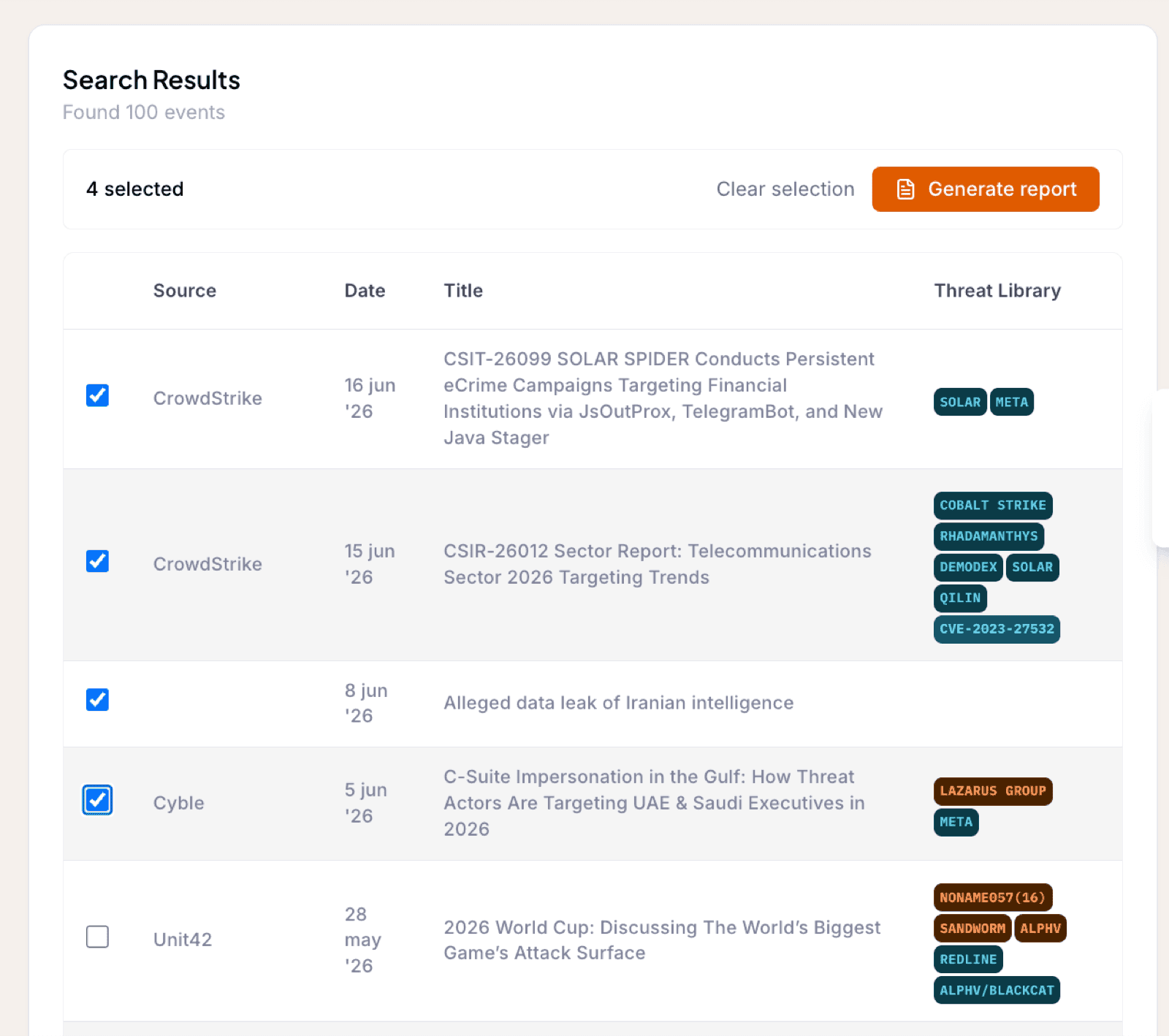This screenshot has width=1169, height=1036.
Task: Click the SANDWORM tag
Action: point(972,929)
